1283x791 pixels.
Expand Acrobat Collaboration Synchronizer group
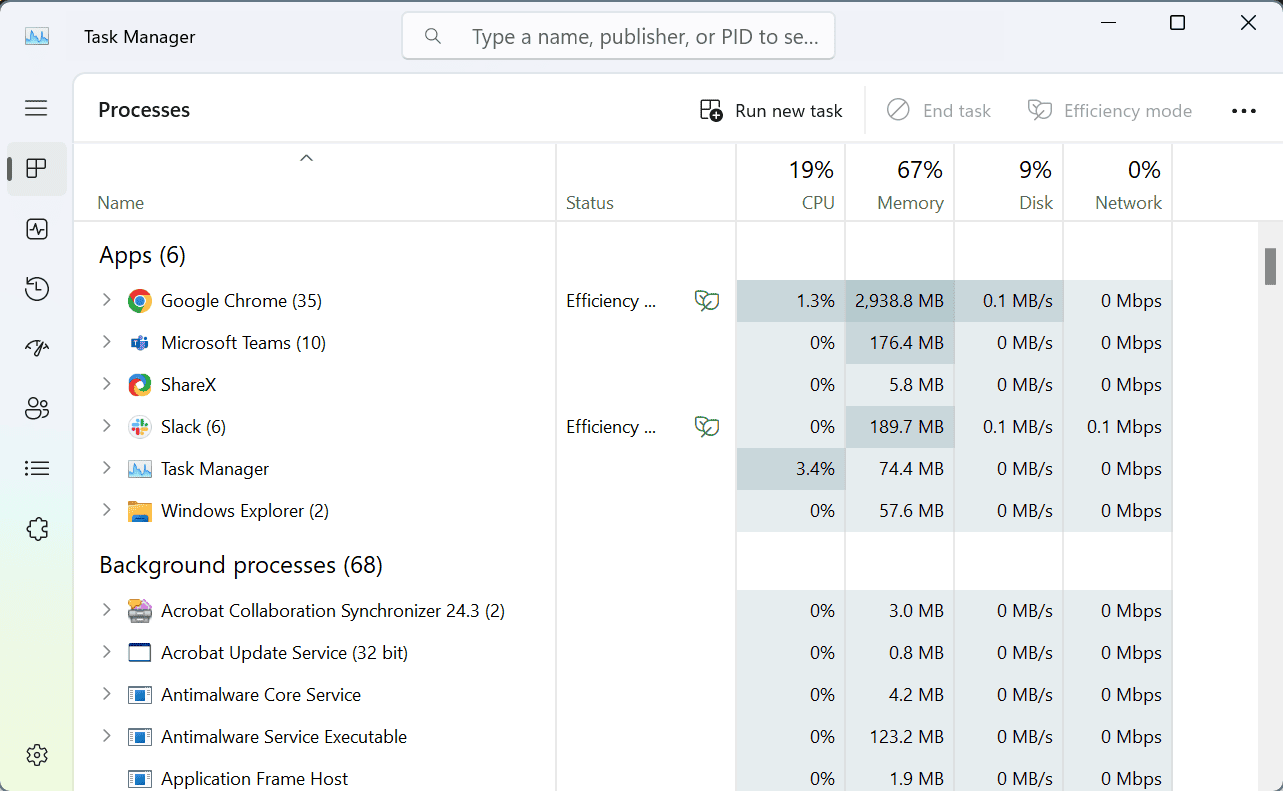pyautogui.click(x=107, y=610)
